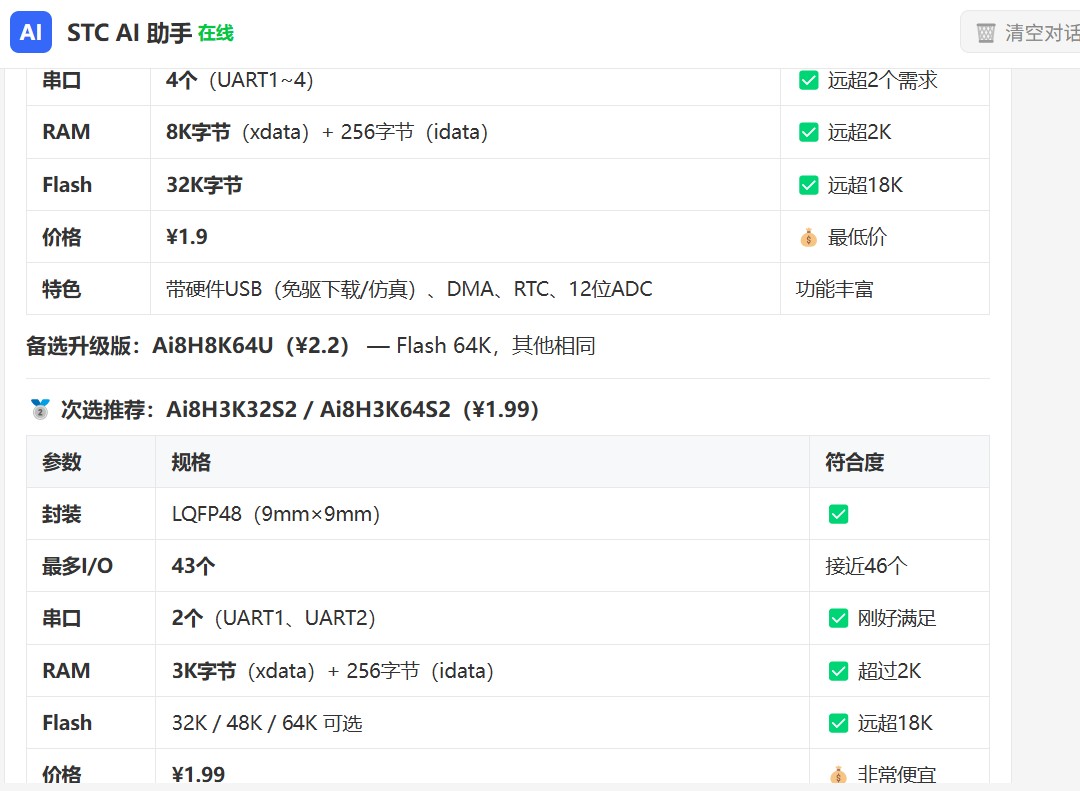Click the trash bin clear icon
This screenshot has height=791, width=1080.
tap(986, 32)
